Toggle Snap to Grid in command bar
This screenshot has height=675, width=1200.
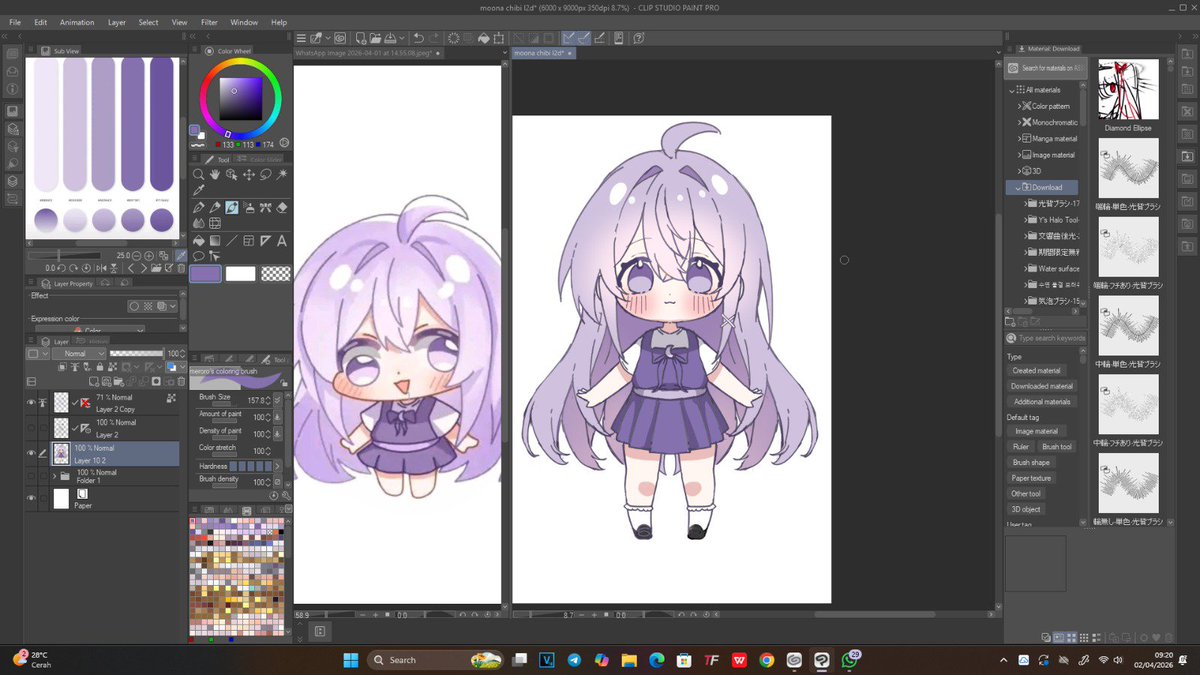click(x=600, y=38)
